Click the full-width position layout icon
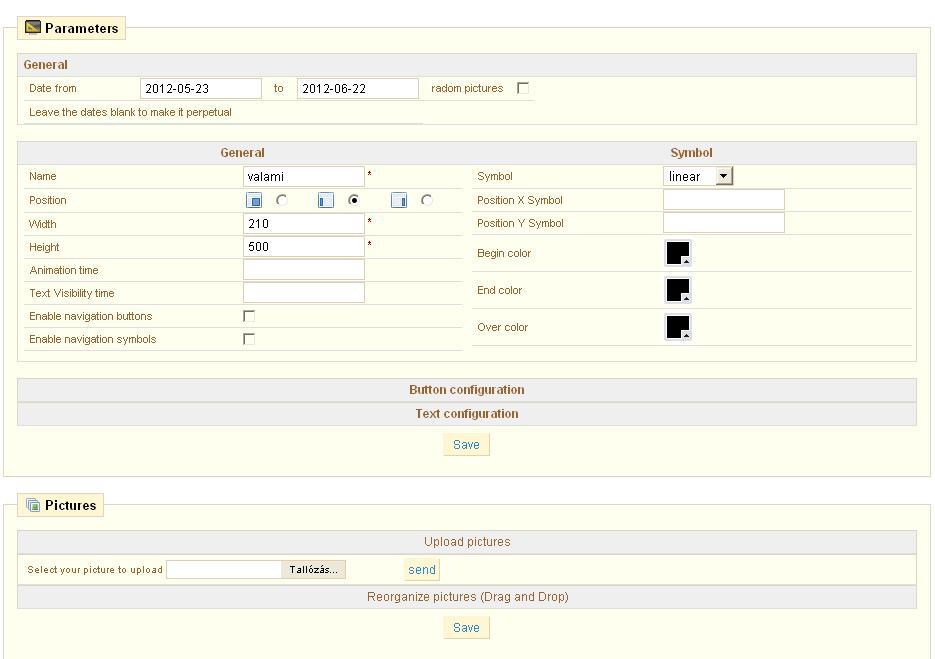Viewport: 935px width, 659px height. pyautogui.click(x=254, y=201)
